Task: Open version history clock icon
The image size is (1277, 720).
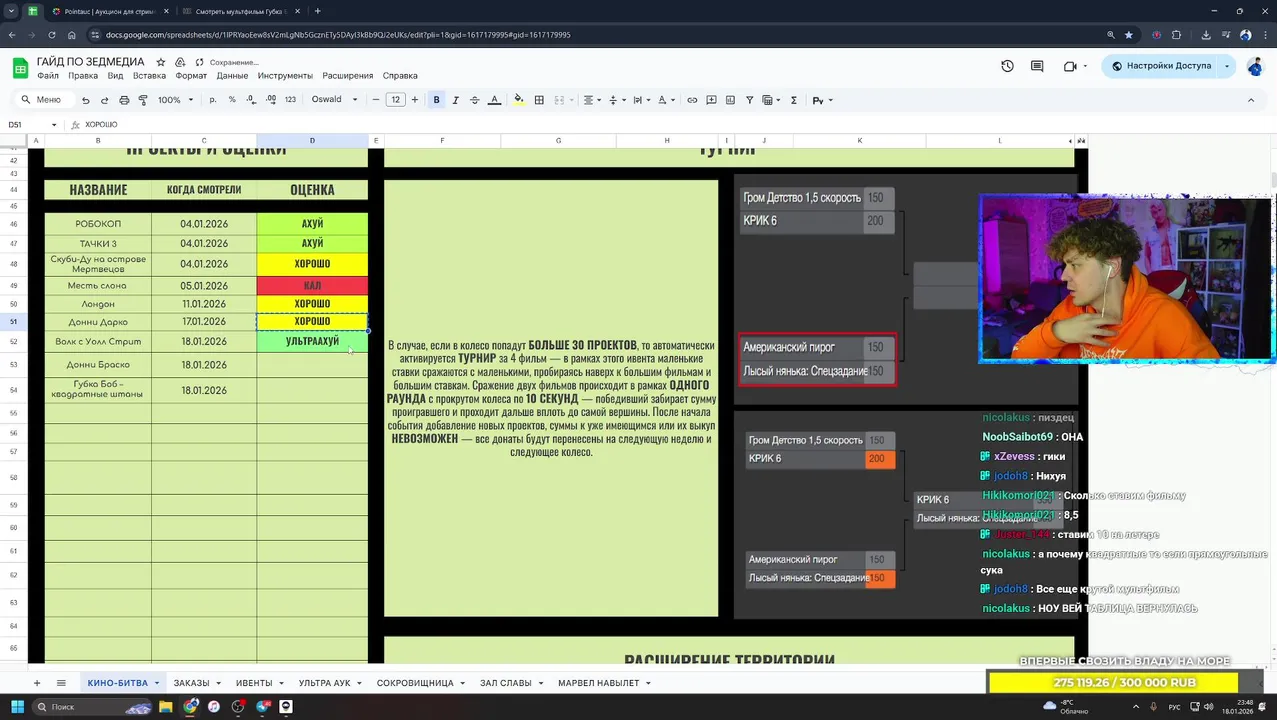Action: tap(1007, 66)
